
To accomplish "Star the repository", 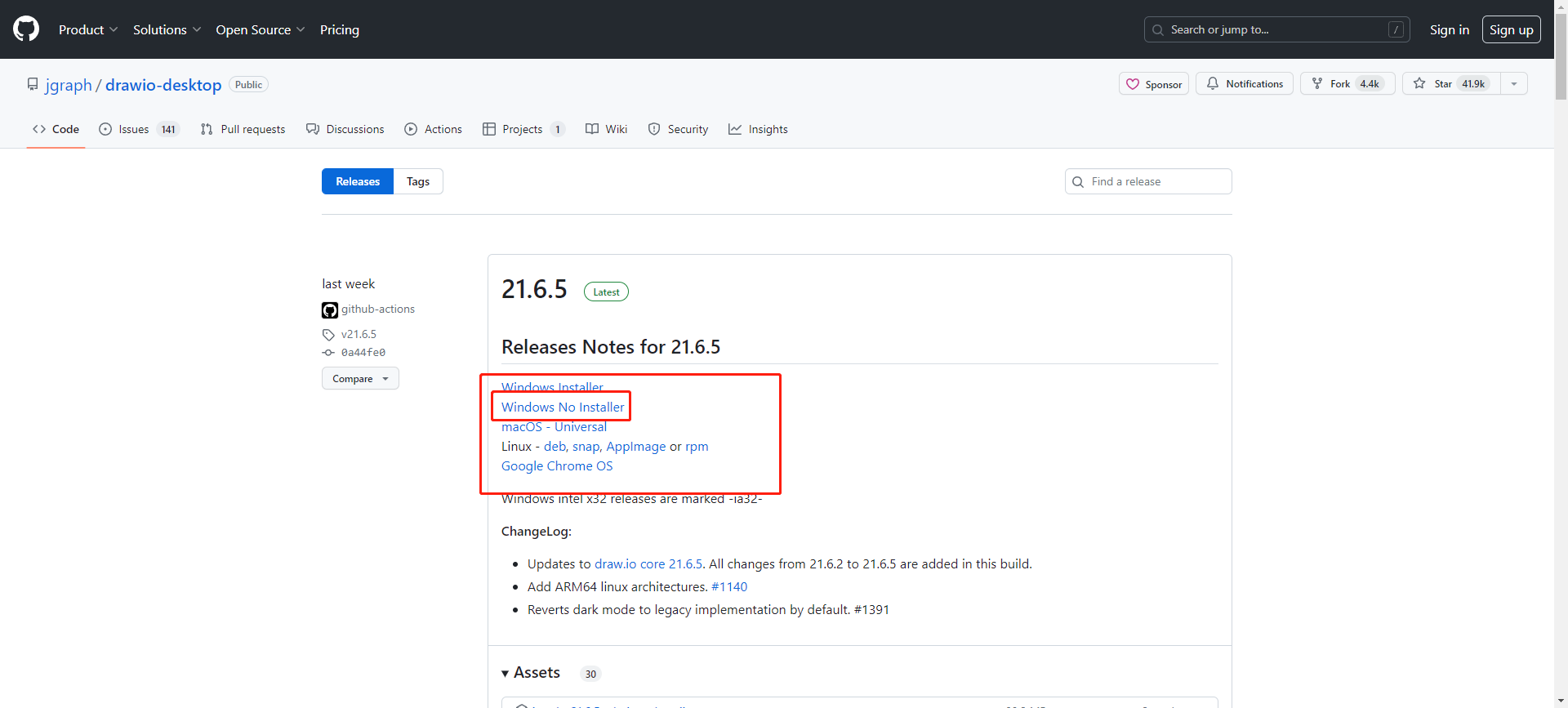I will (x=1451, y=83).
